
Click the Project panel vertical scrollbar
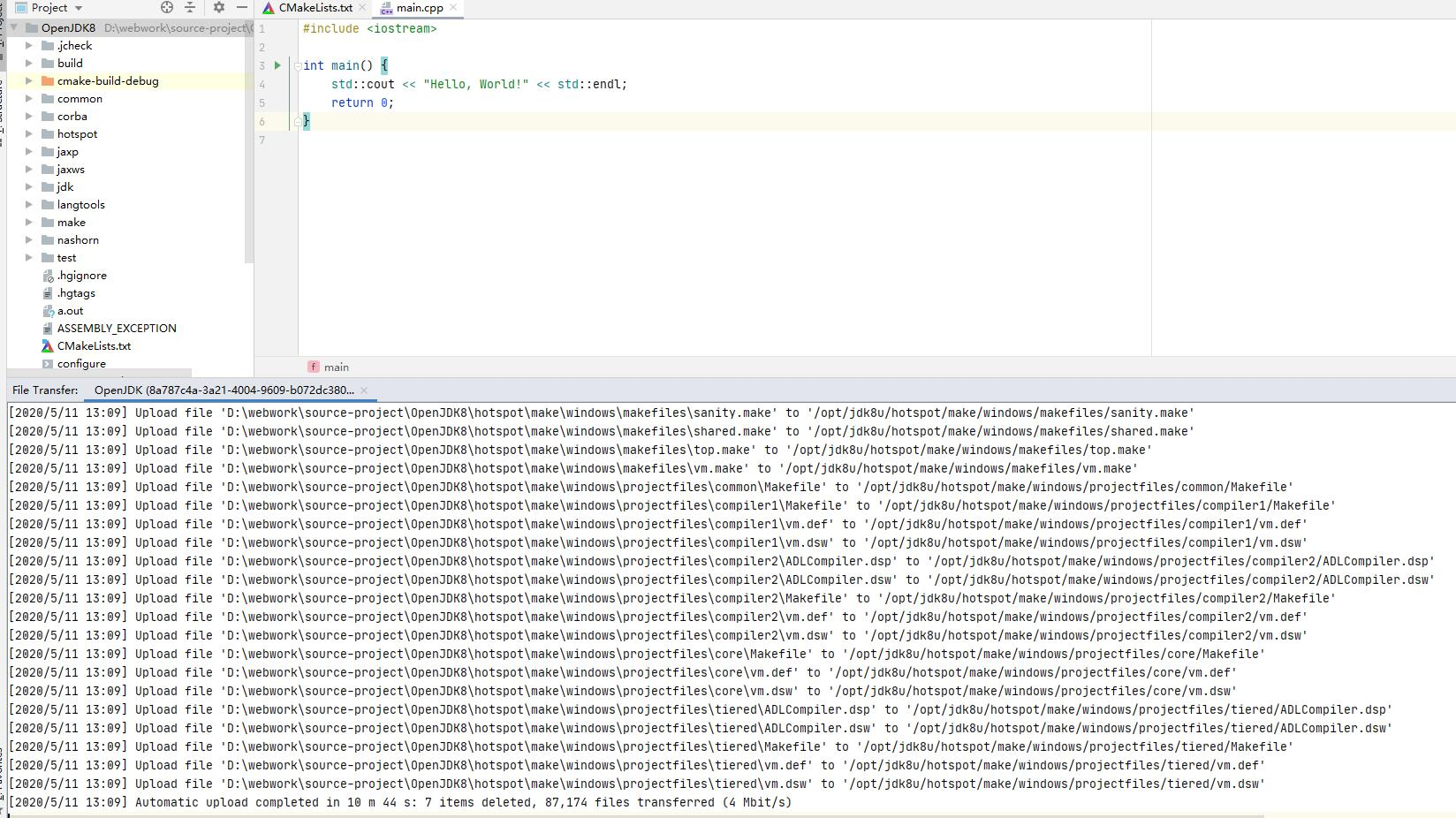(249, 141)
